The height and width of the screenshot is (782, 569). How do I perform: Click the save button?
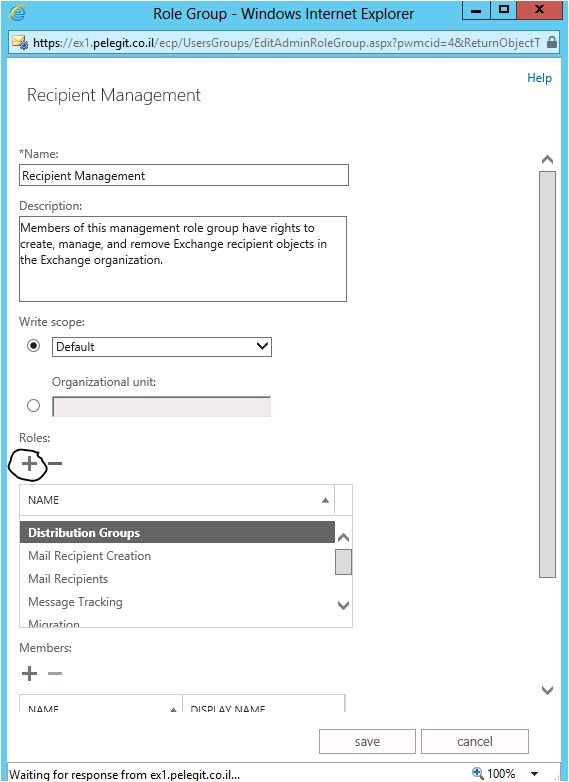point(367,742)
